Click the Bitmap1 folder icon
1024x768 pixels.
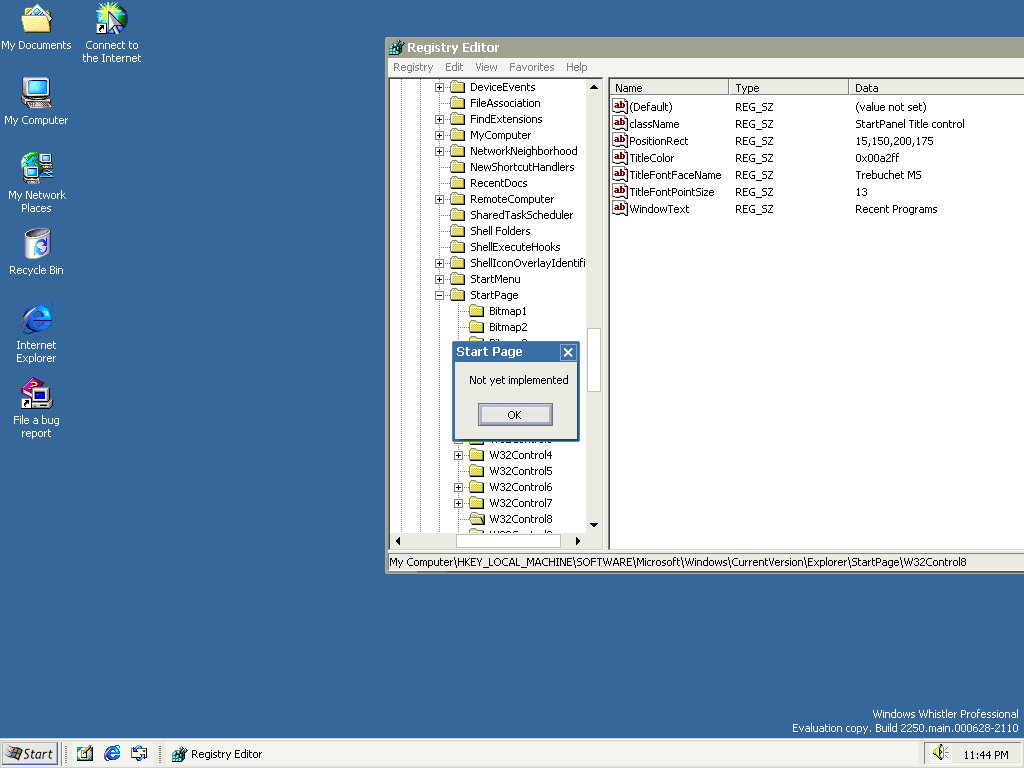click(477, 311)
